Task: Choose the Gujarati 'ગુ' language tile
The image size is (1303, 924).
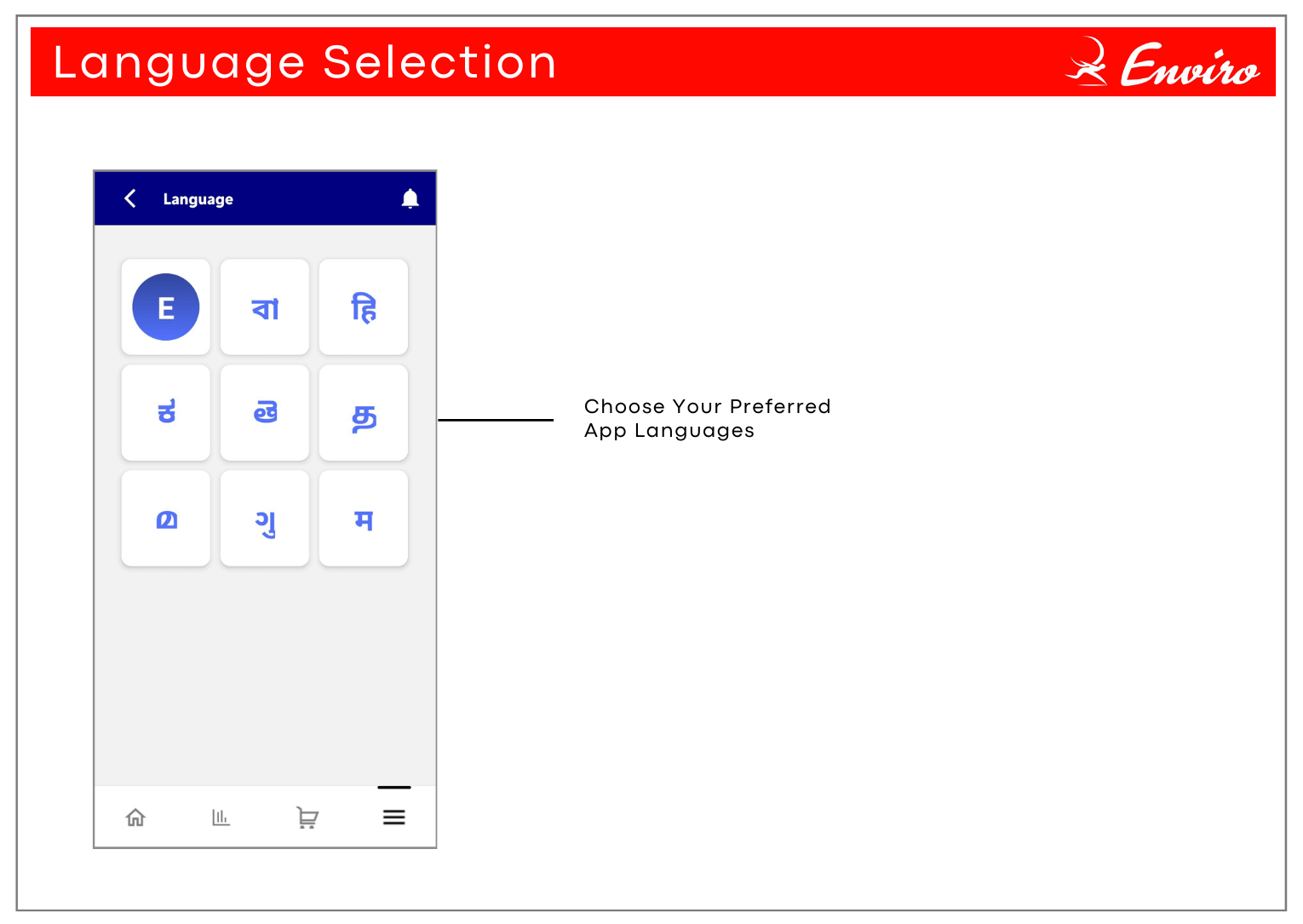Action: tap(265, 519)
